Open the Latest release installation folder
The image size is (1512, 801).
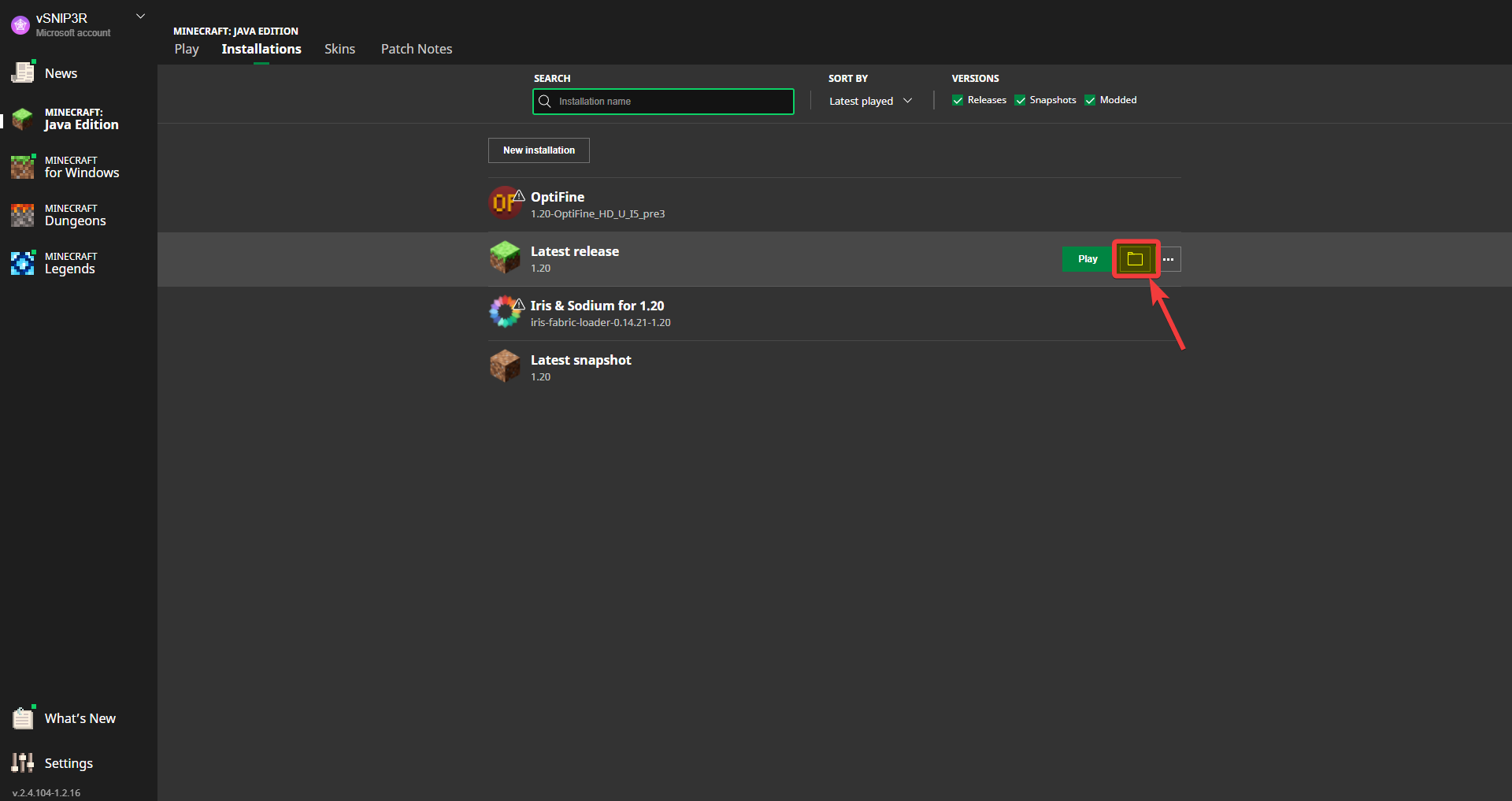point(1135,259)
